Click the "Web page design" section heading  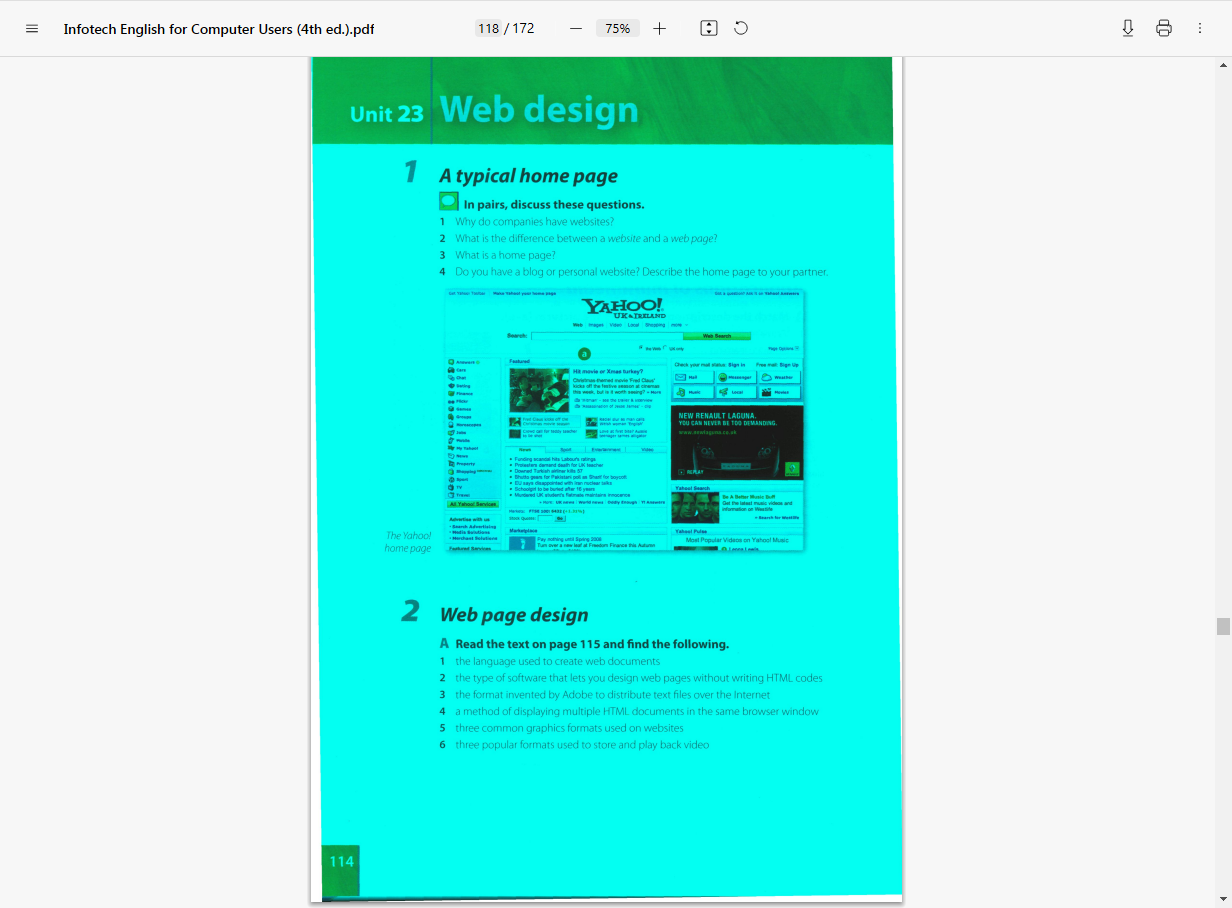click(514, 615)
